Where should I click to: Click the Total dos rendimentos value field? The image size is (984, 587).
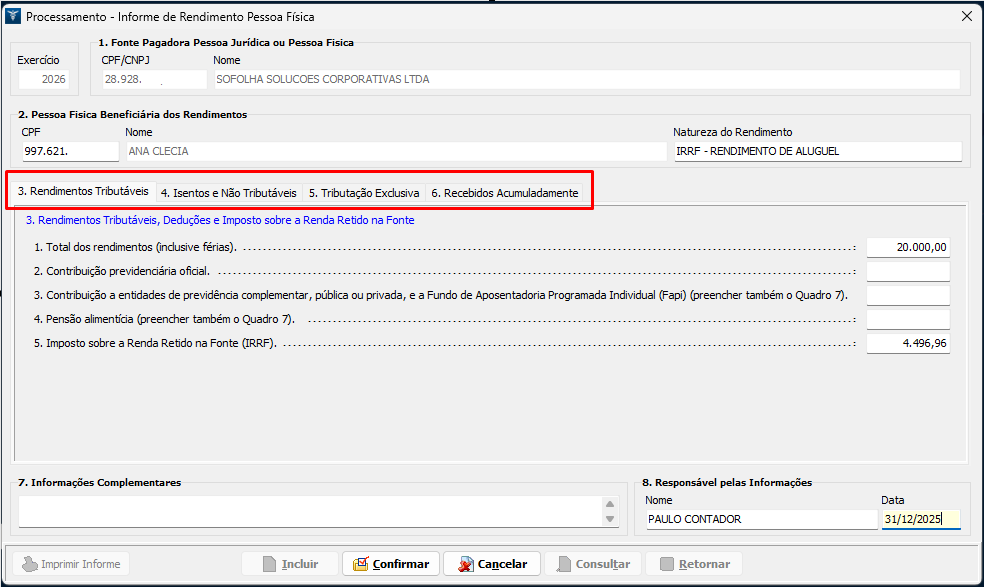click(x=907, y=247)
